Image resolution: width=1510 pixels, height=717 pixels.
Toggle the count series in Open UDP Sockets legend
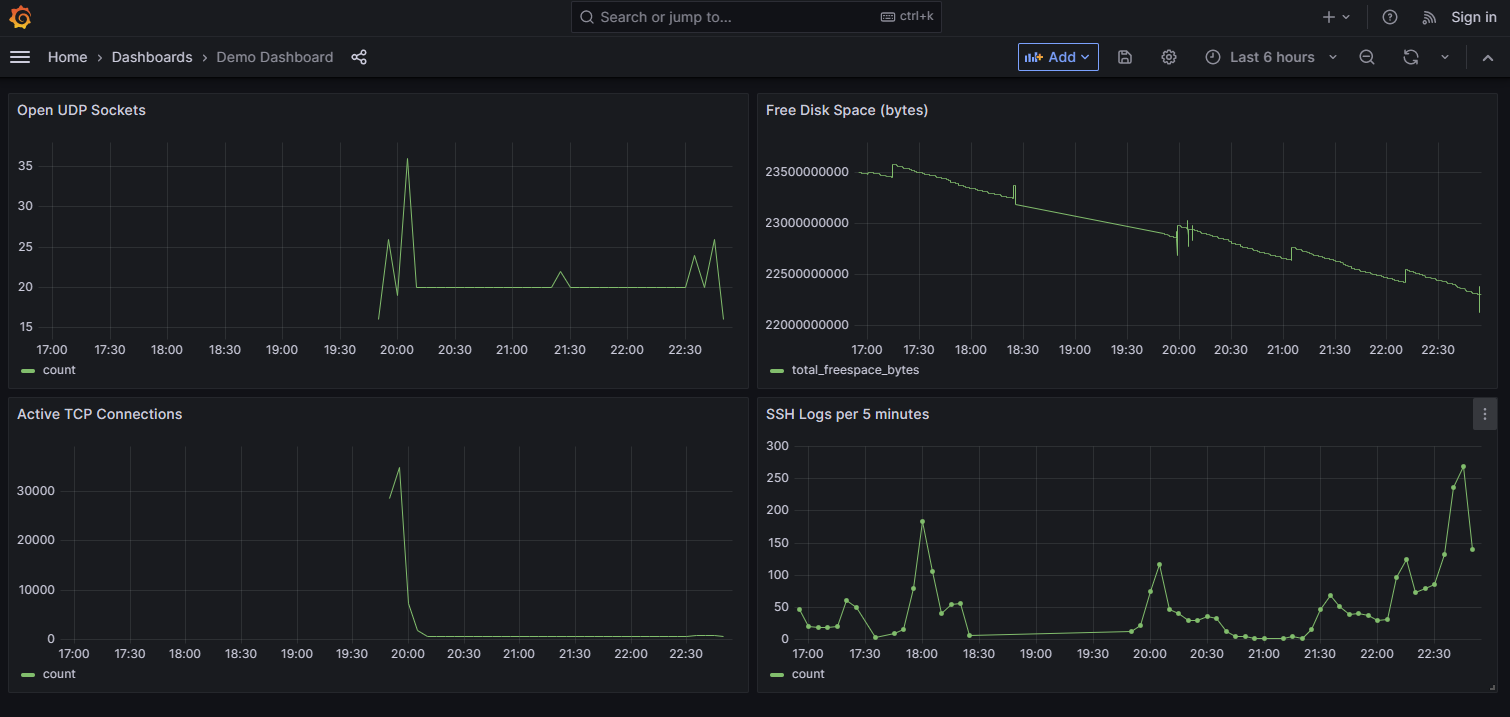point(56,370)
